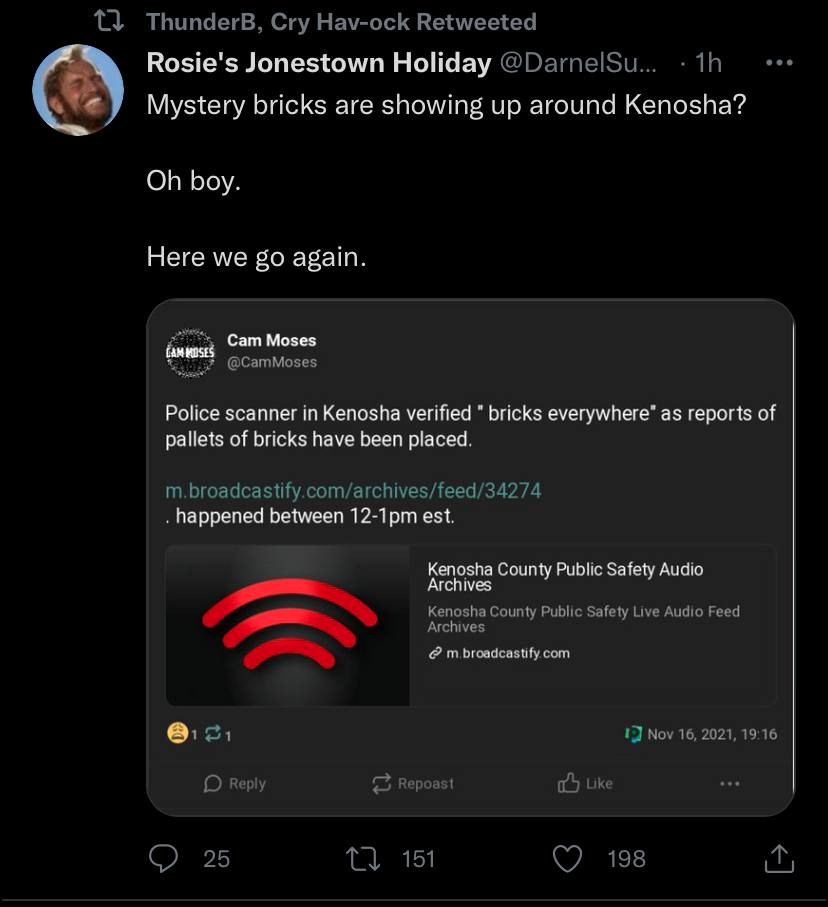This screenshot has height=907, width=828.
Task: Tap the @CamMoses handle
Action: coord(272,362)
